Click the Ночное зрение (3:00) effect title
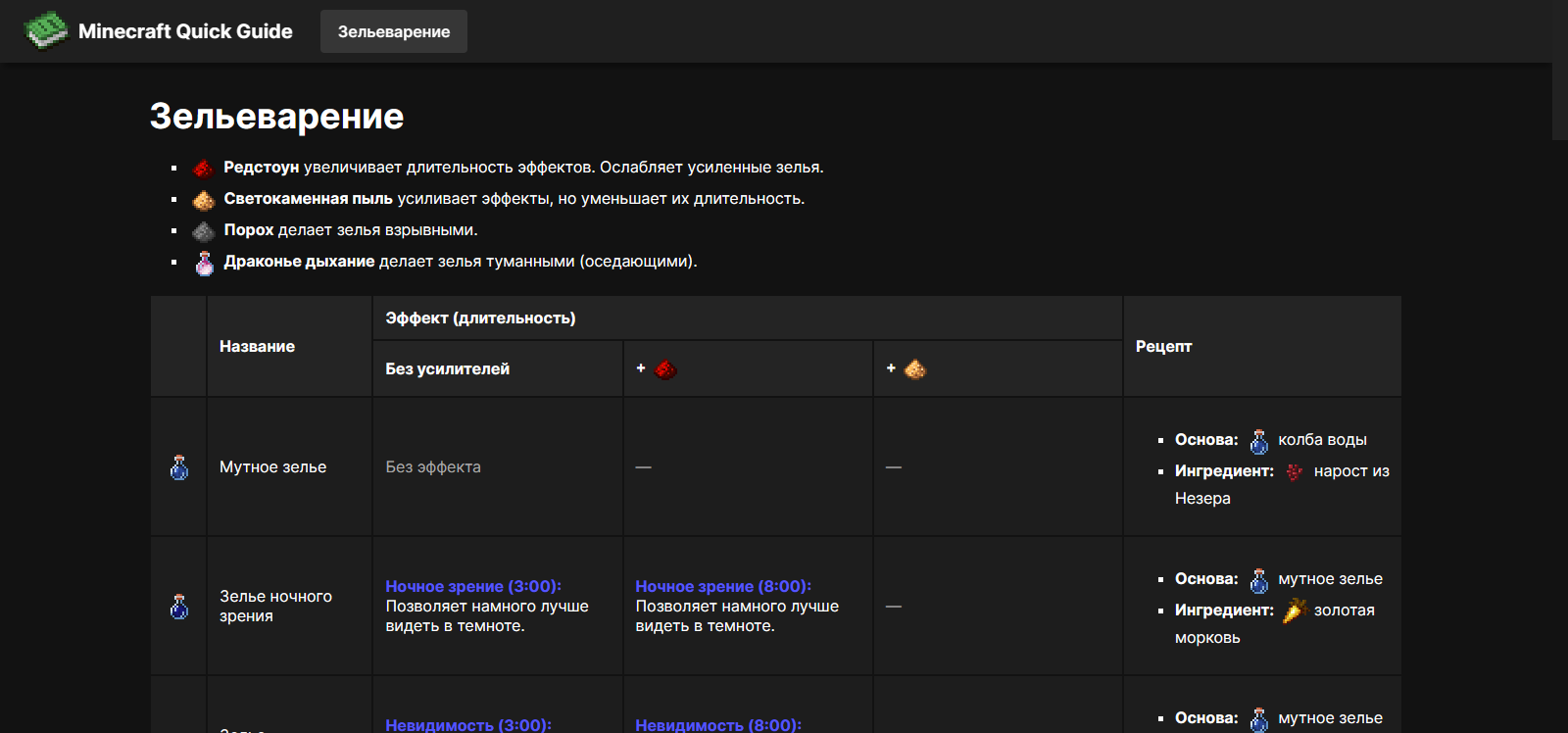Image resolution: width=1568 pixels, height=733 pixels. point(473,586)
